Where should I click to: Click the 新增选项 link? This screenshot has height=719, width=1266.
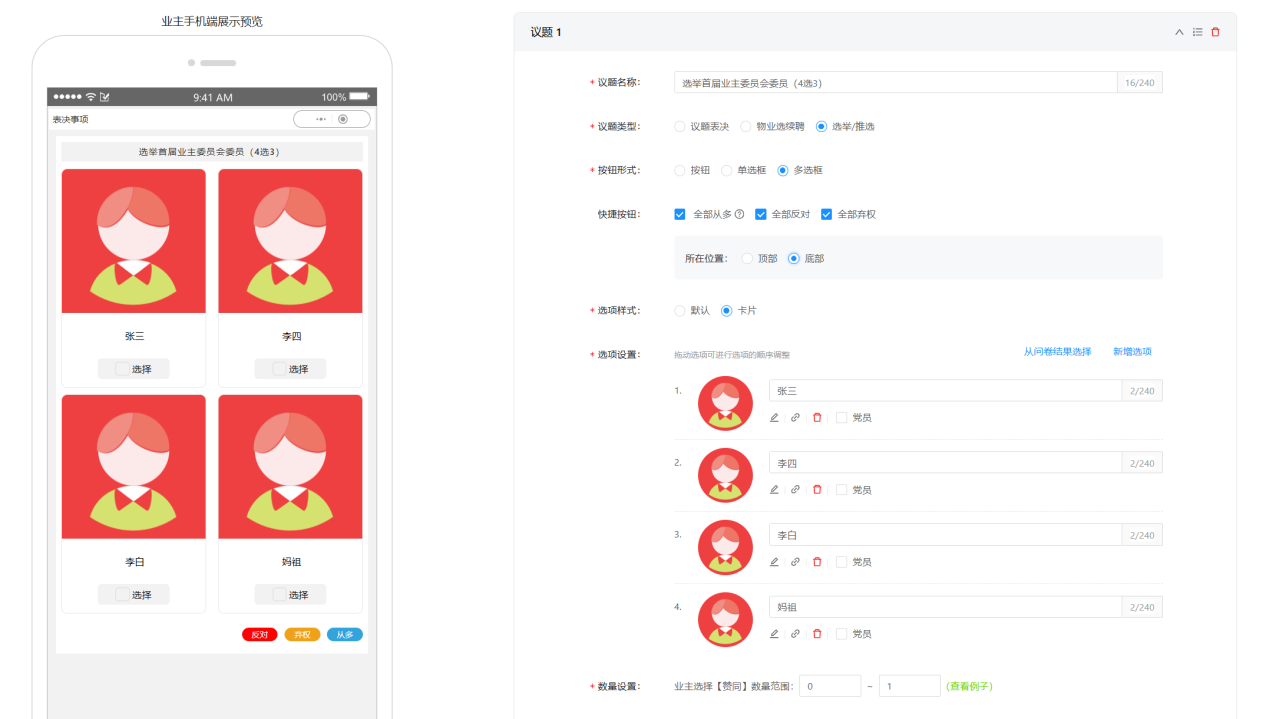(x=1132, y=352)
